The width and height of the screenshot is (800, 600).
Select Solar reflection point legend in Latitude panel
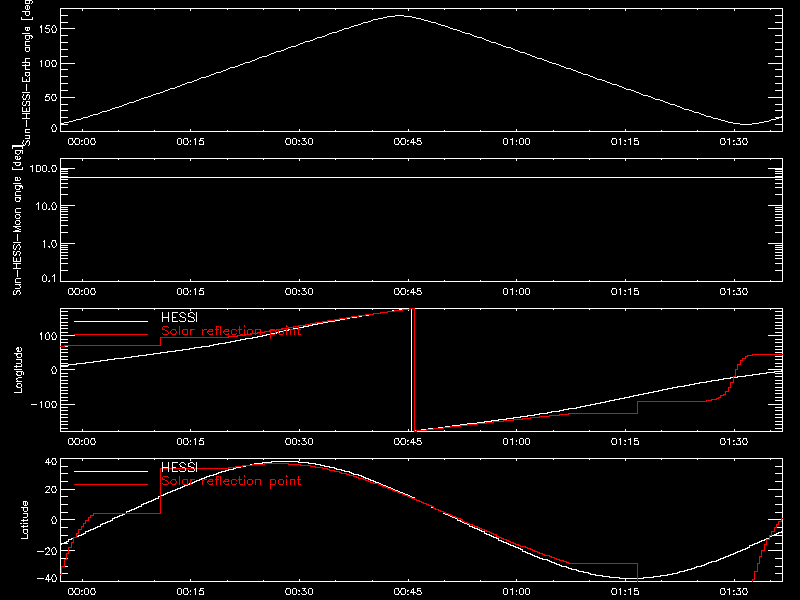click(231, 481)
